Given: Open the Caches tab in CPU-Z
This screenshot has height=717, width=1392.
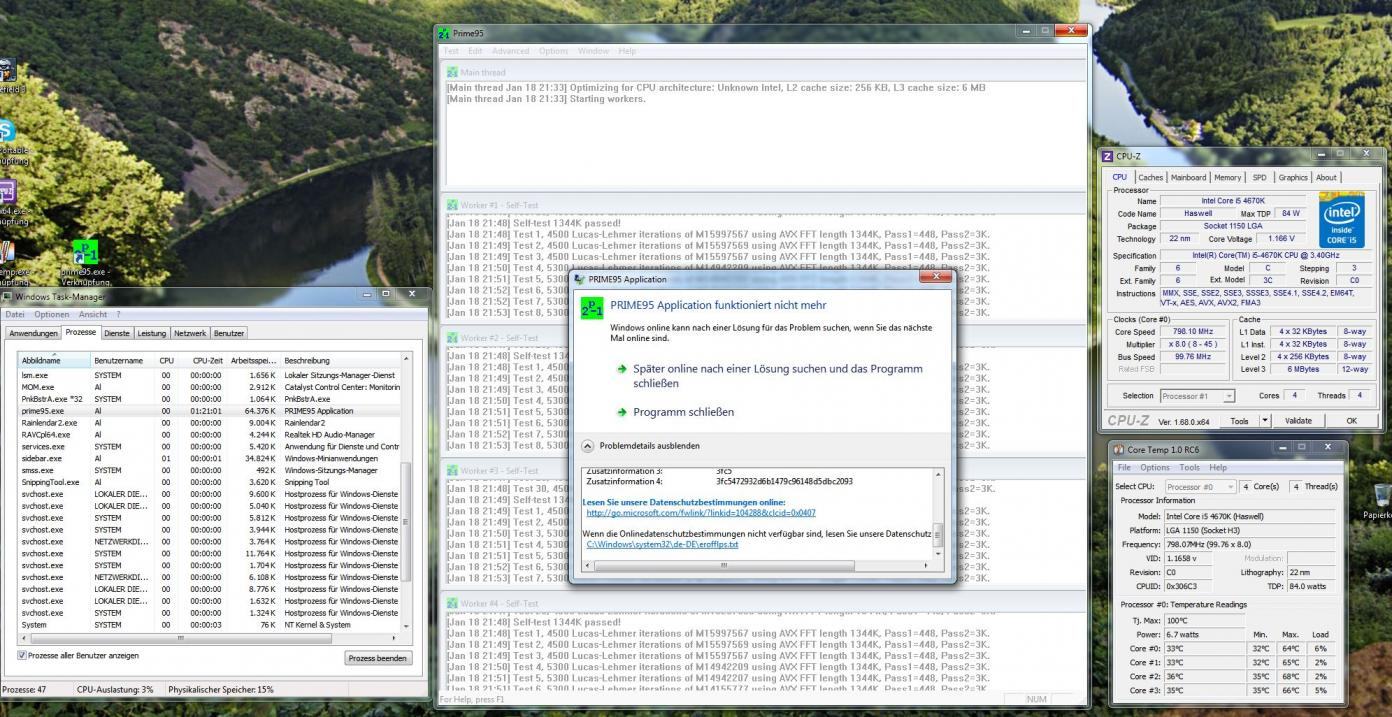Looking at the screenshot, I should (x=1149, y=177).
